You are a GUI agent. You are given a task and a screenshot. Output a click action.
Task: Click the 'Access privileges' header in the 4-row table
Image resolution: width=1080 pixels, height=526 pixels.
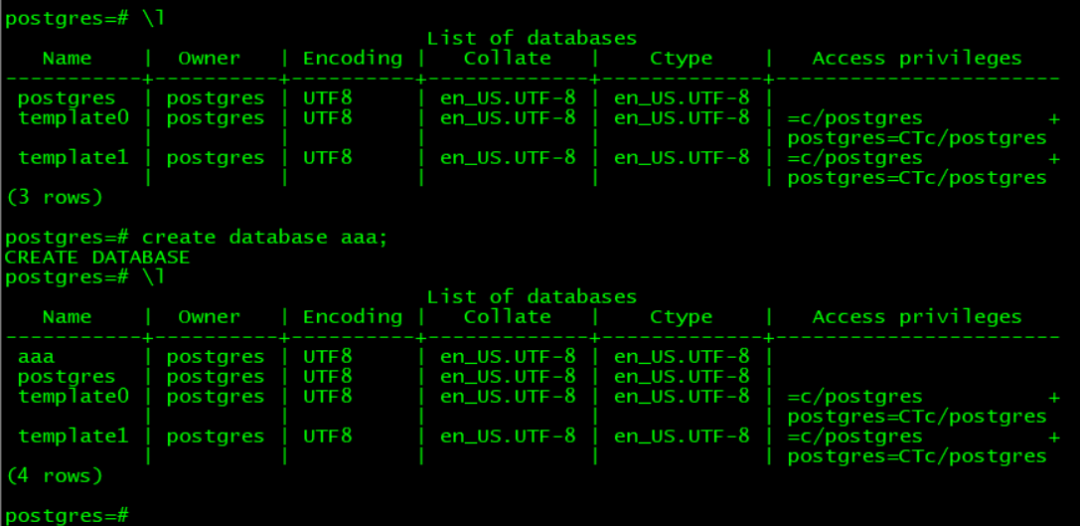click(917, 317)
